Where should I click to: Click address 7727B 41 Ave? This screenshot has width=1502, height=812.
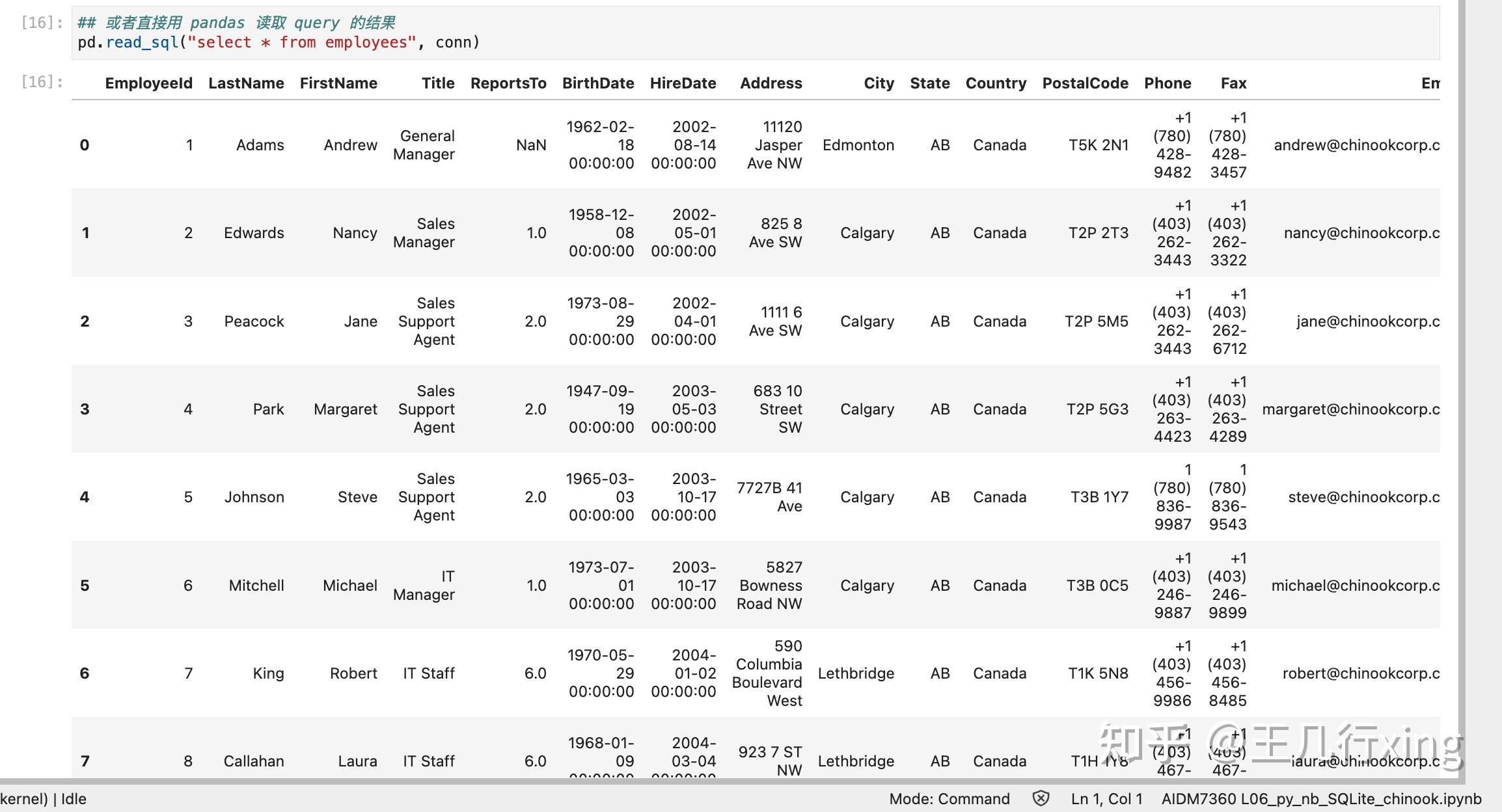coord(769,497)
